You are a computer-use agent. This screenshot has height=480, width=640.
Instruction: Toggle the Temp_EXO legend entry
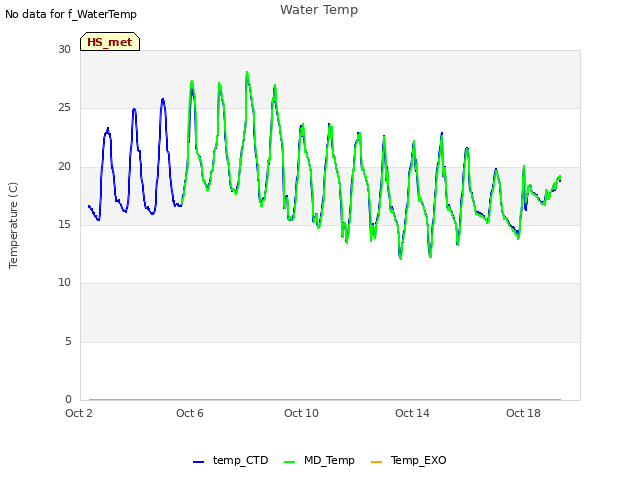coord(408,460)
